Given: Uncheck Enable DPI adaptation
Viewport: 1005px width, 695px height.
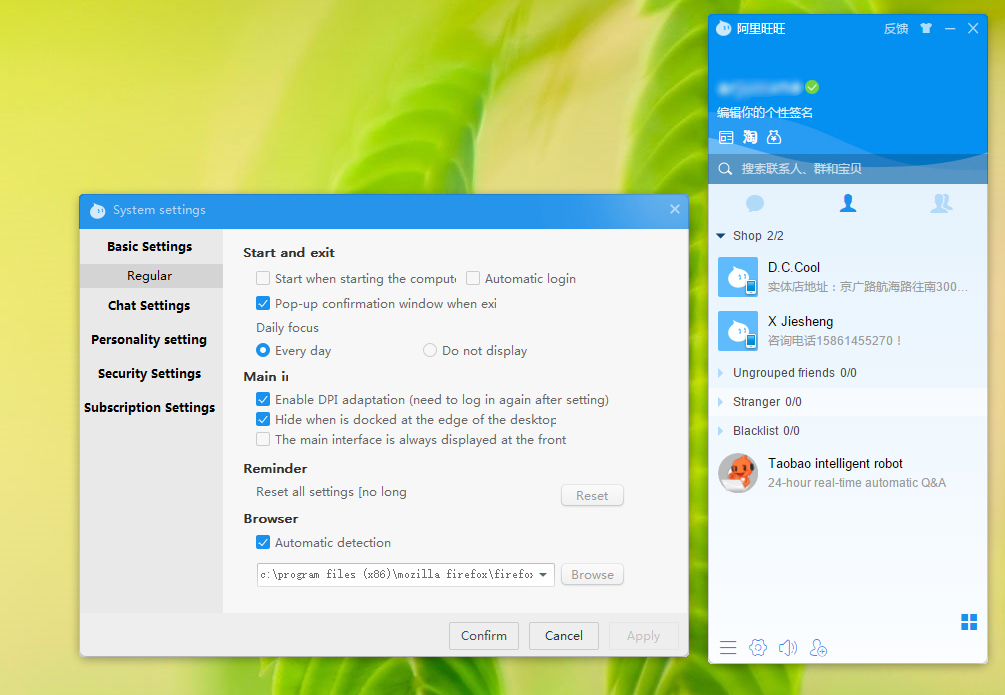Looking at the screenshot, I should (x=263, y=400).
